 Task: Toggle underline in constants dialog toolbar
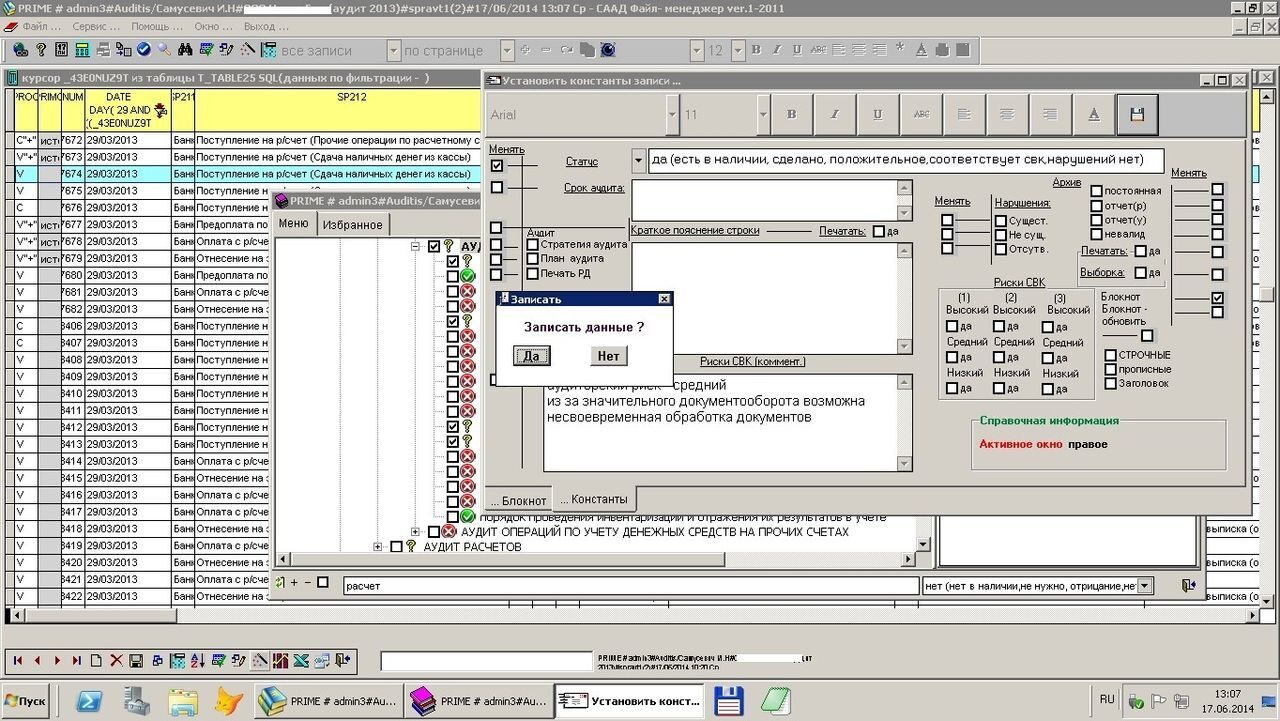coord(877,115)
